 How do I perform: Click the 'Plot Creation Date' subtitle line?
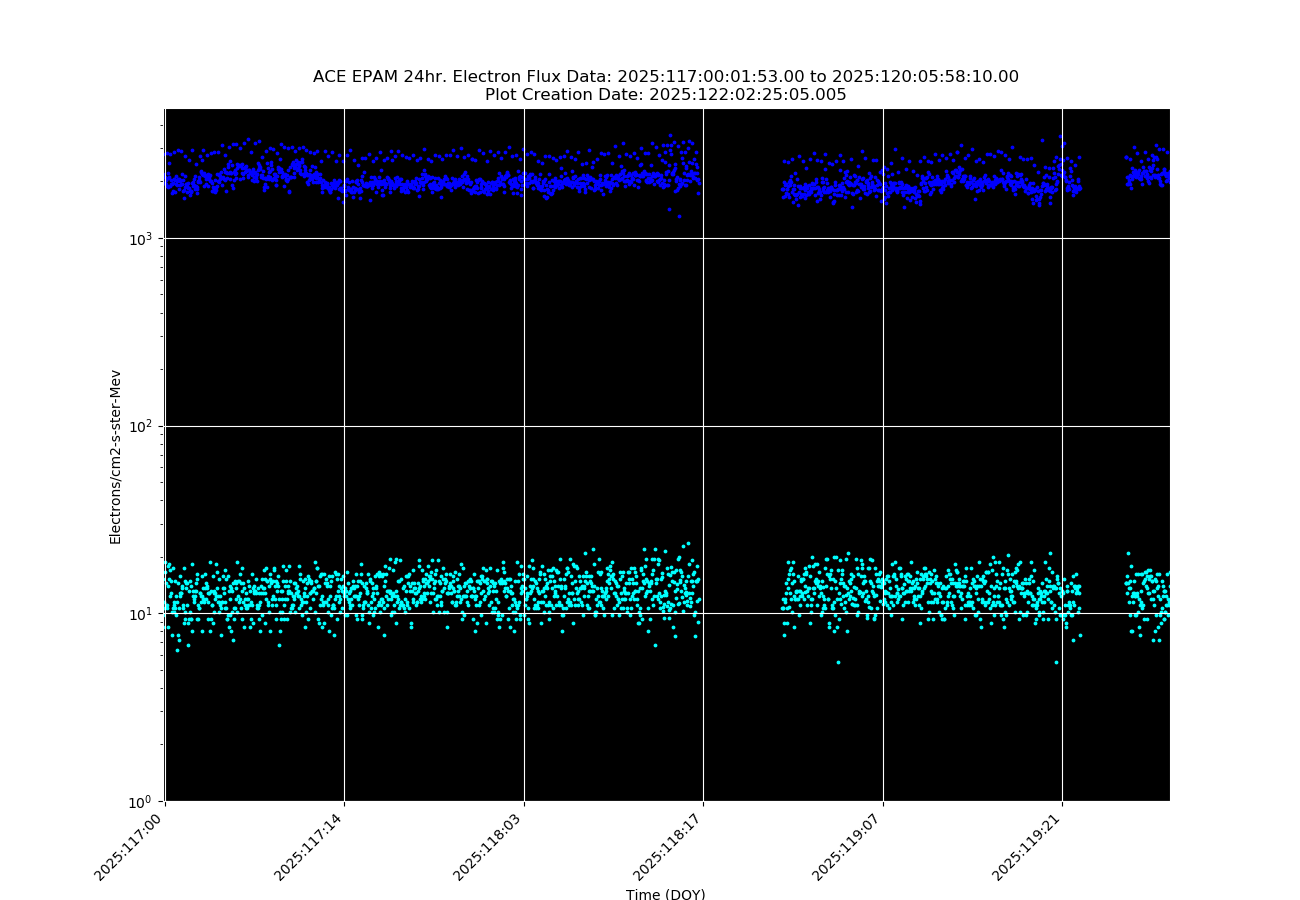(x=666, y=95)
